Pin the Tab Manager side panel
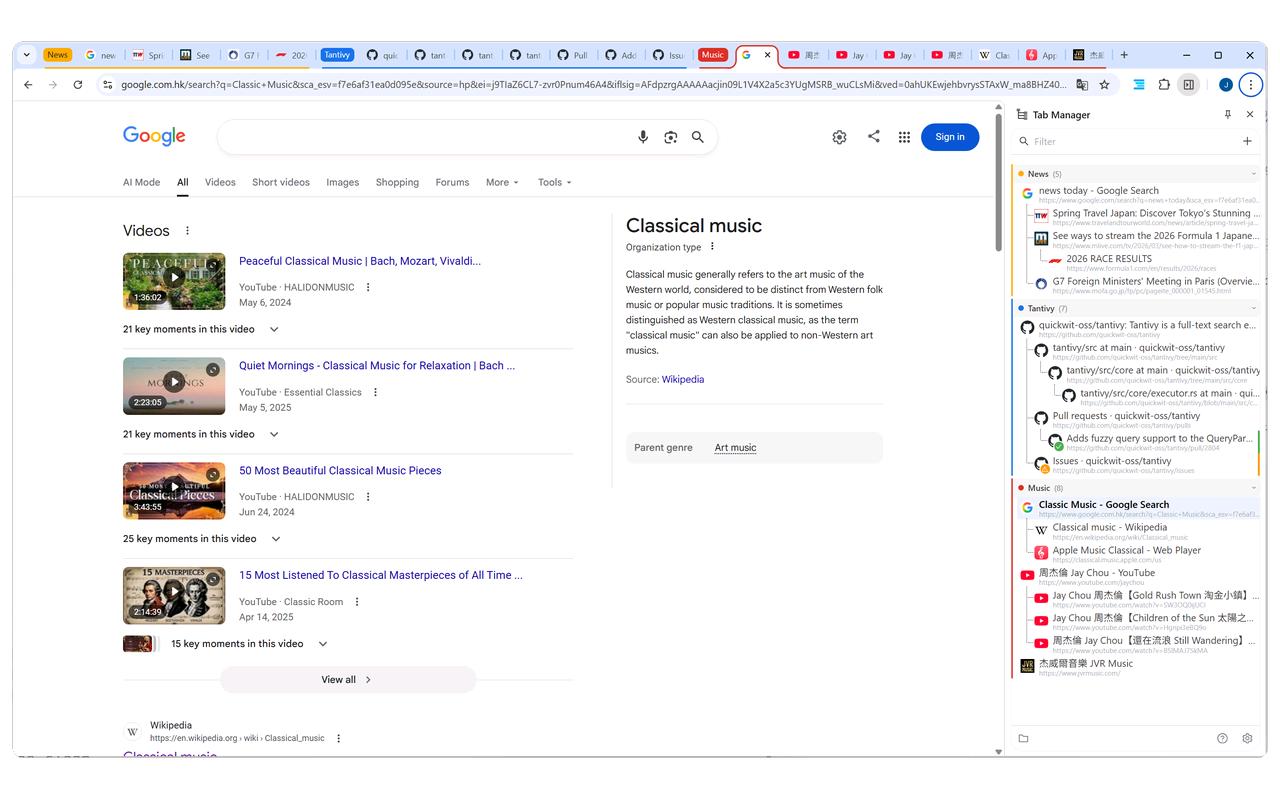1280x800 pixels. (x=1228, y=115)
